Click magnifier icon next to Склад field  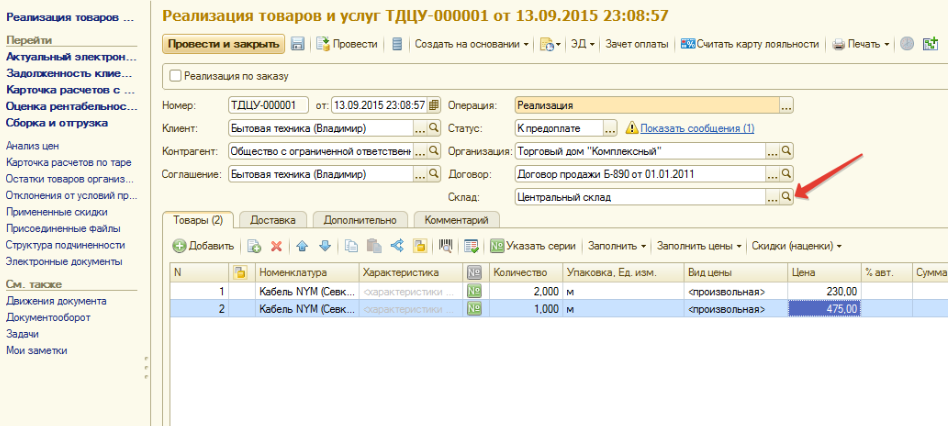786,197
